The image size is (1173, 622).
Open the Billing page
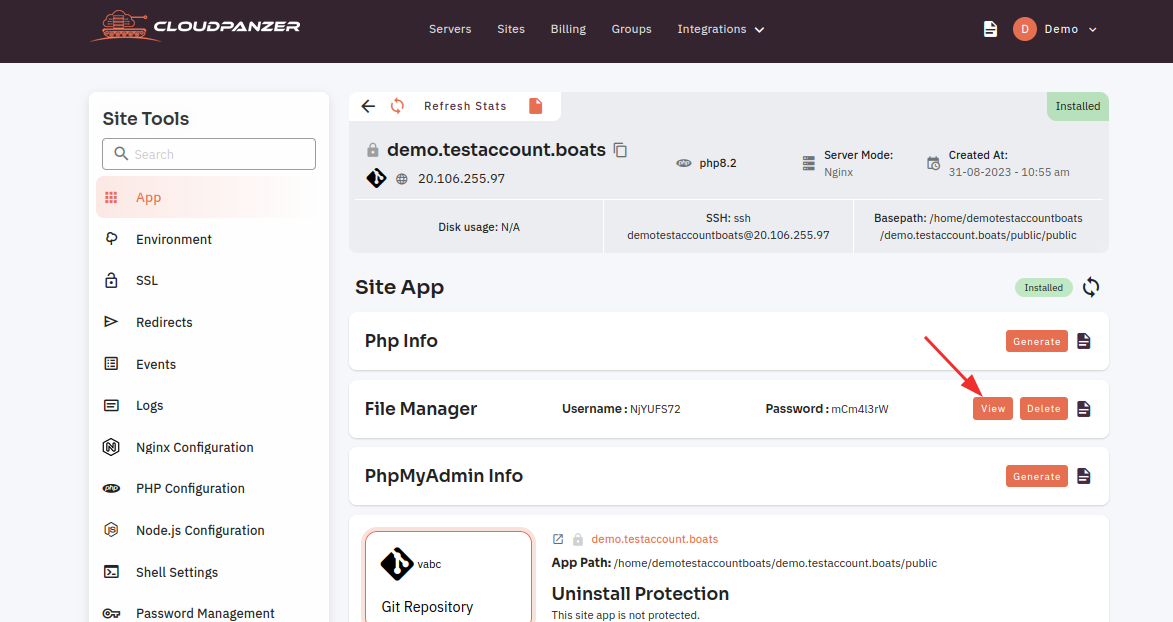(569, 29)
